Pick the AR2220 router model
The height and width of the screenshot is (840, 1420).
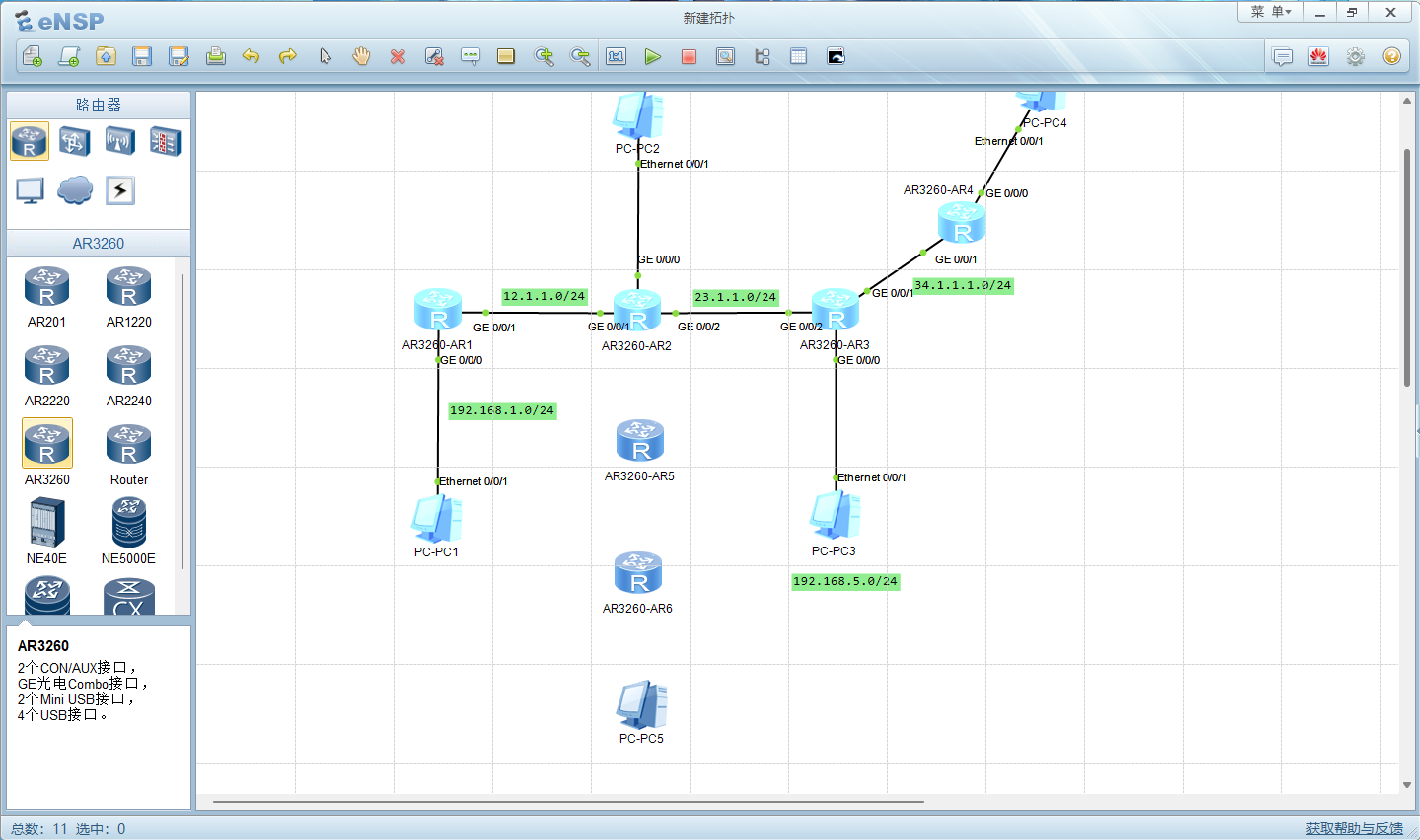pyautogui.click(x=47, y=367)
